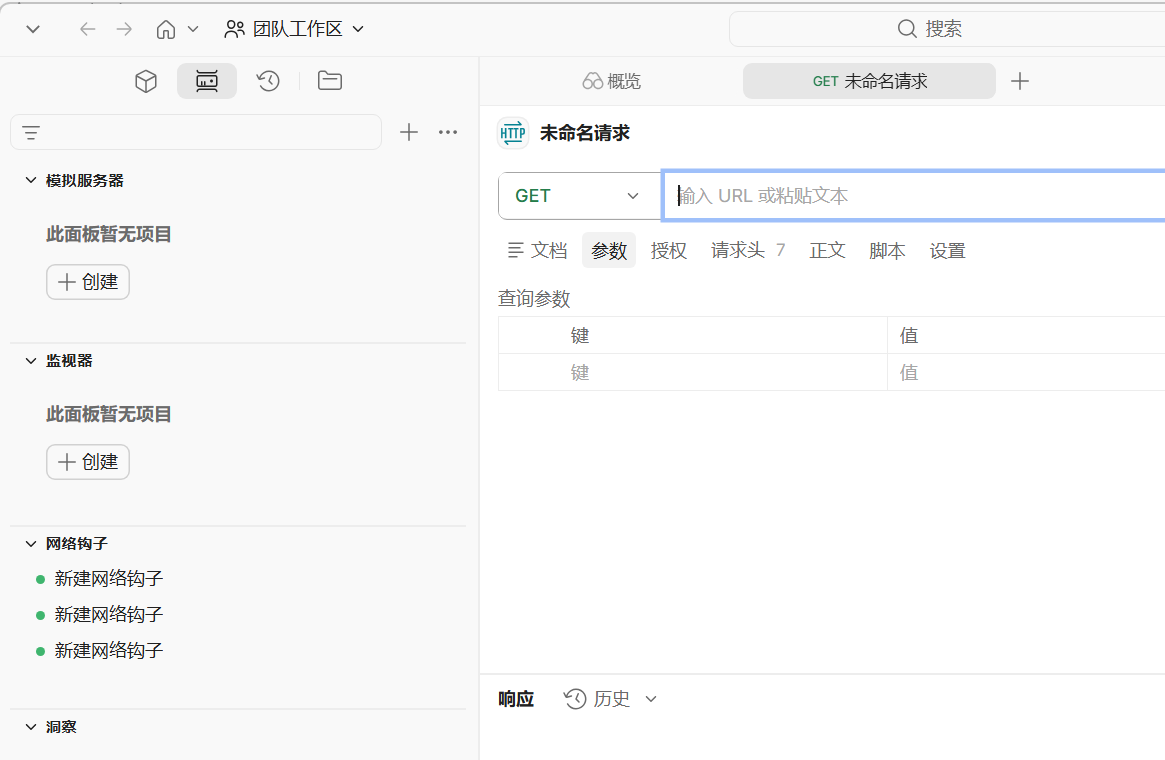The width and height of the screenshot is (1165, 760).
Task: Click the HTTP request icon
Action: click(x=513, y=134)
